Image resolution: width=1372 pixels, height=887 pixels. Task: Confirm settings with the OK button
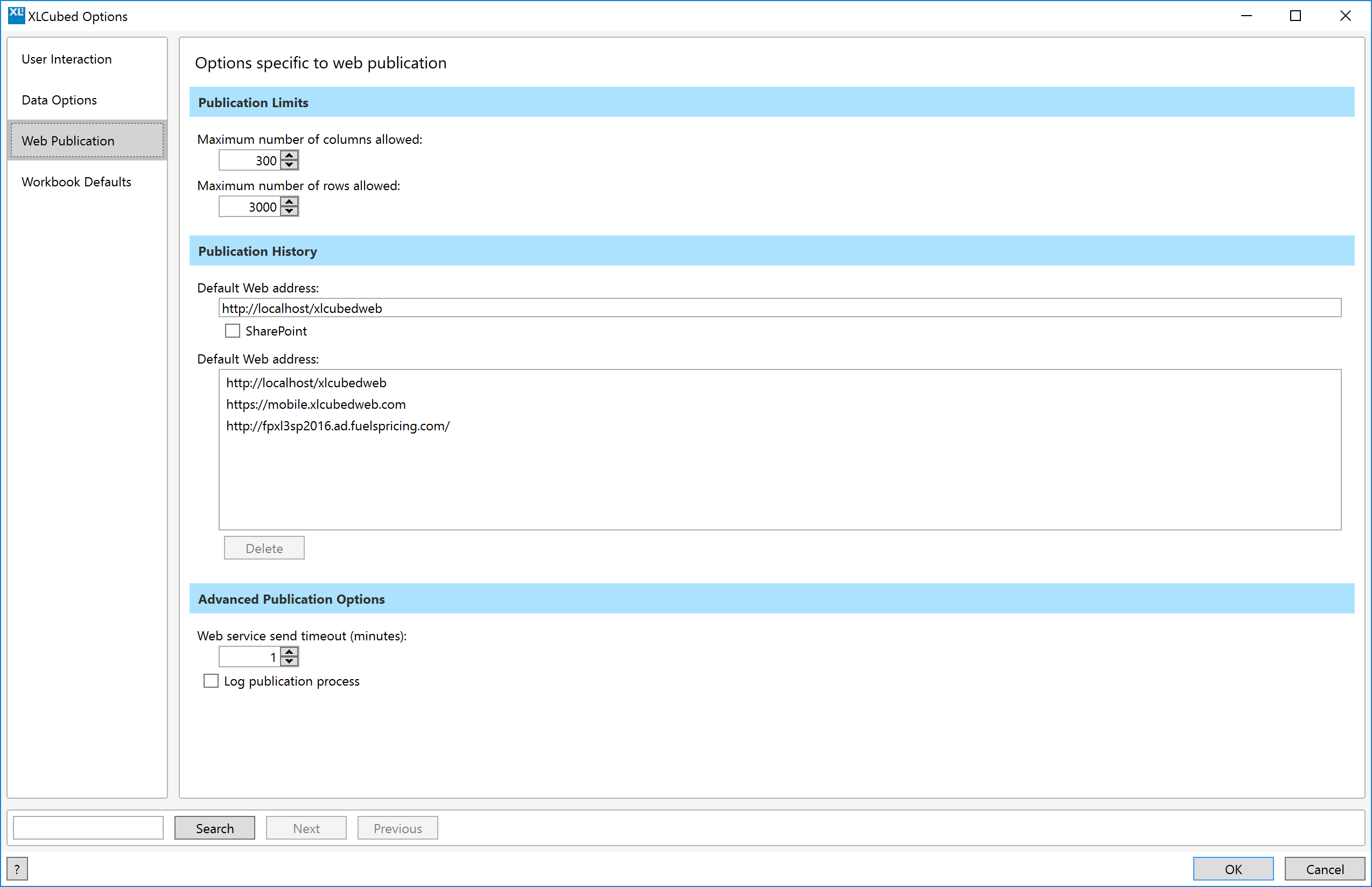1233,869
